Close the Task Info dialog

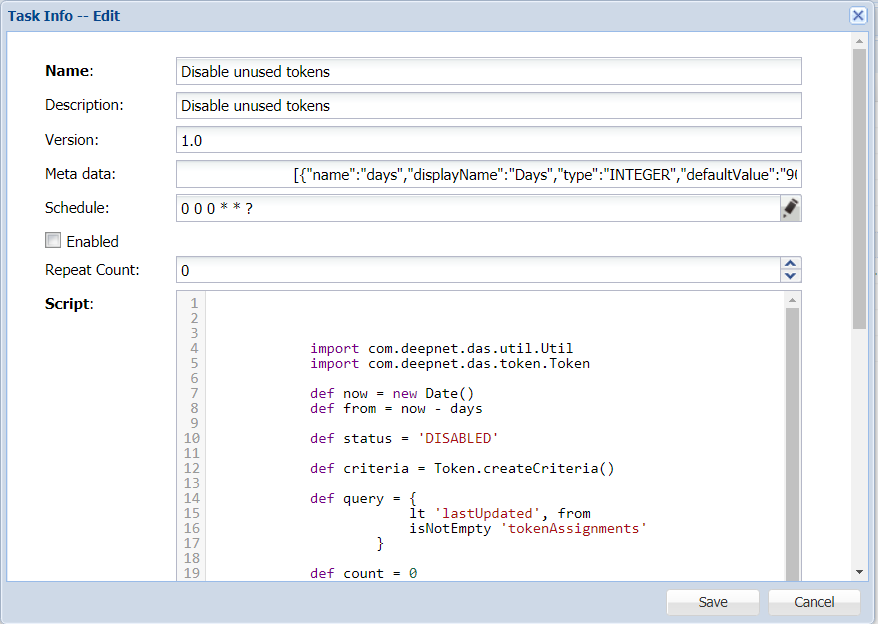pos(857,15)
